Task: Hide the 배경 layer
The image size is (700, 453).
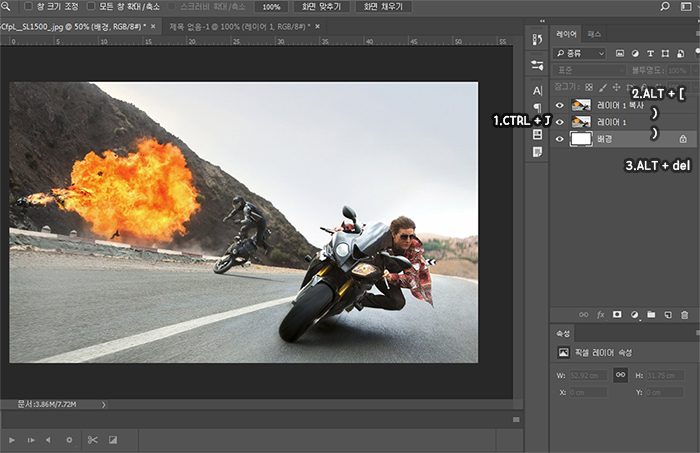Action: pos(560,139)
